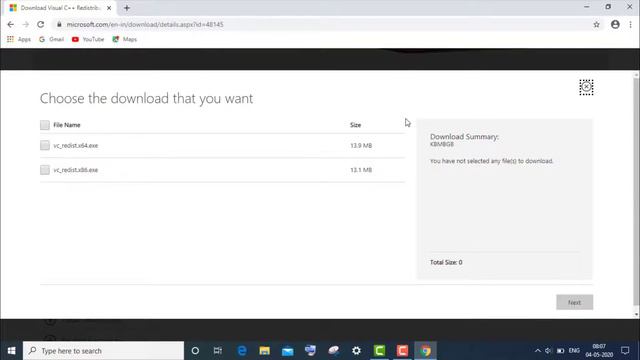Open Cortana circle icon on taskbar
Image resolution: width=640 pixels, height=360 pixels.
(195, 351)
